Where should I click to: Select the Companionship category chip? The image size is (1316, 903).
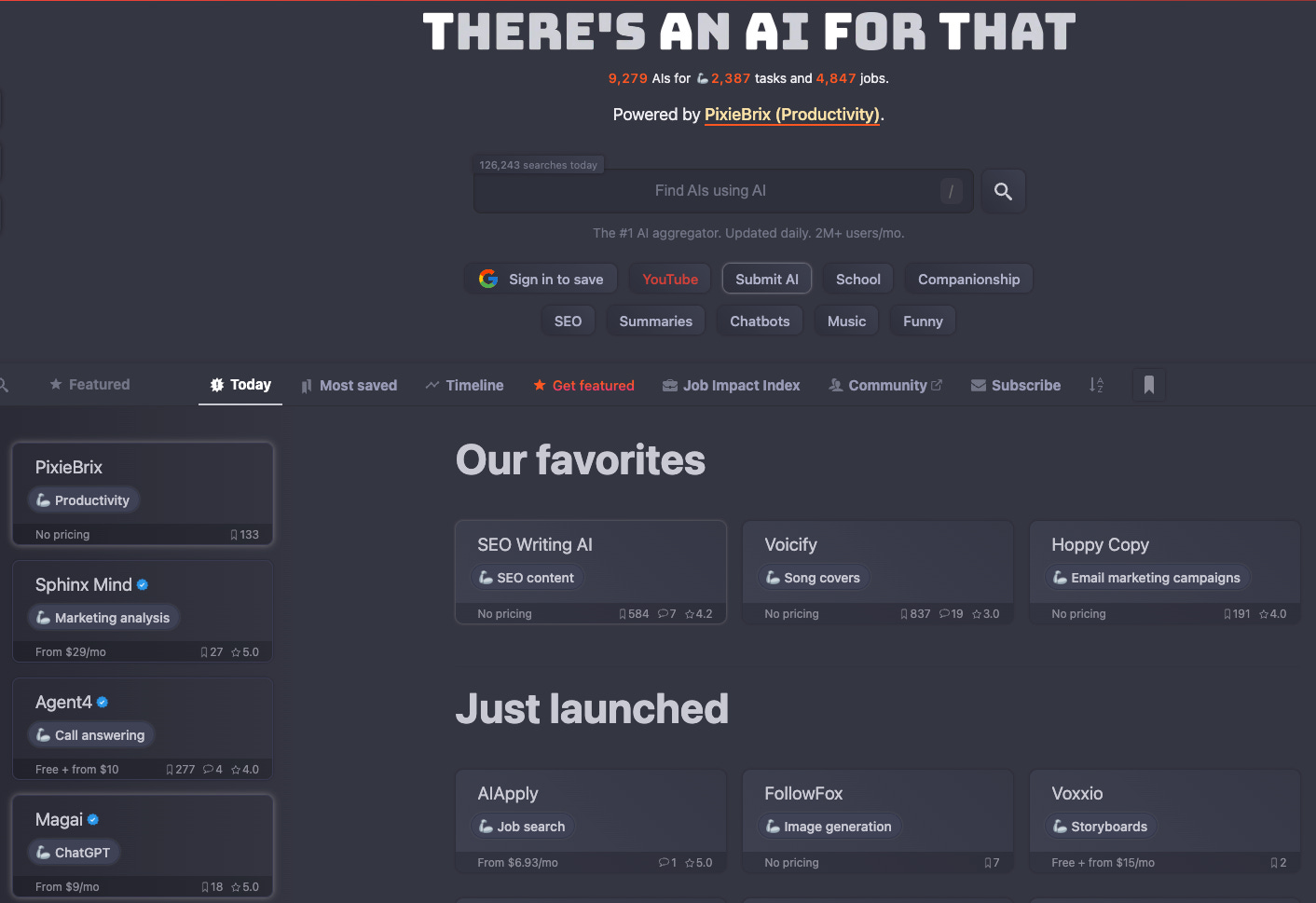969,280
